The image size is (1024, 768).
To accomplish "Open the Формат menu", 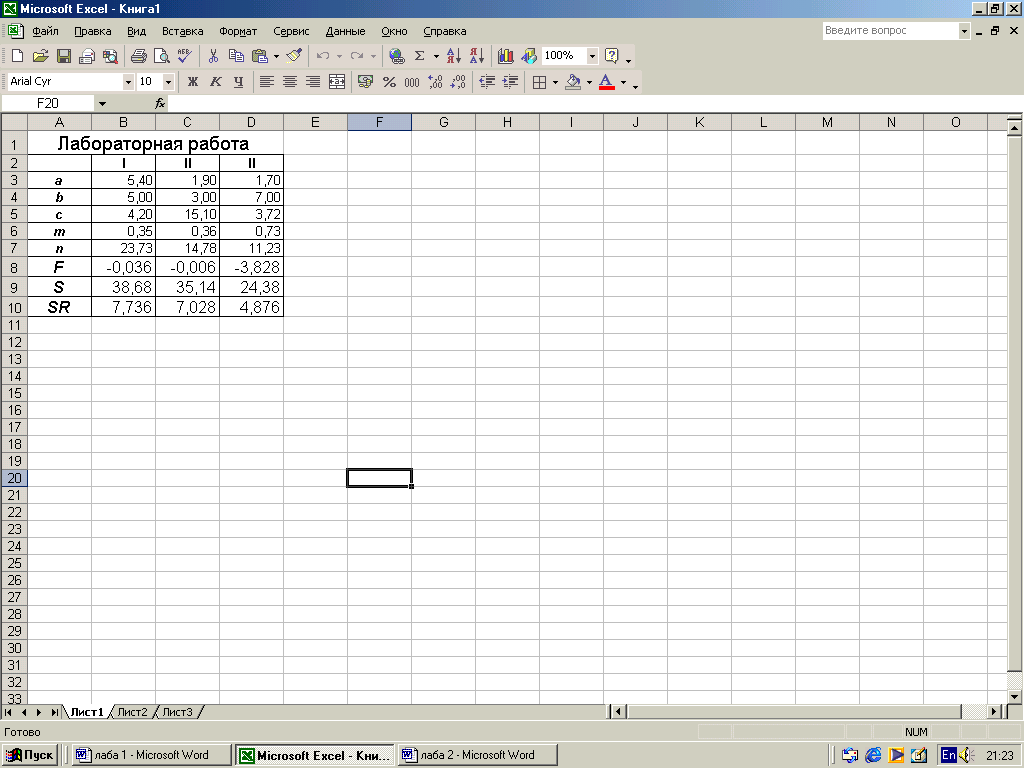I will pos(238,31).
